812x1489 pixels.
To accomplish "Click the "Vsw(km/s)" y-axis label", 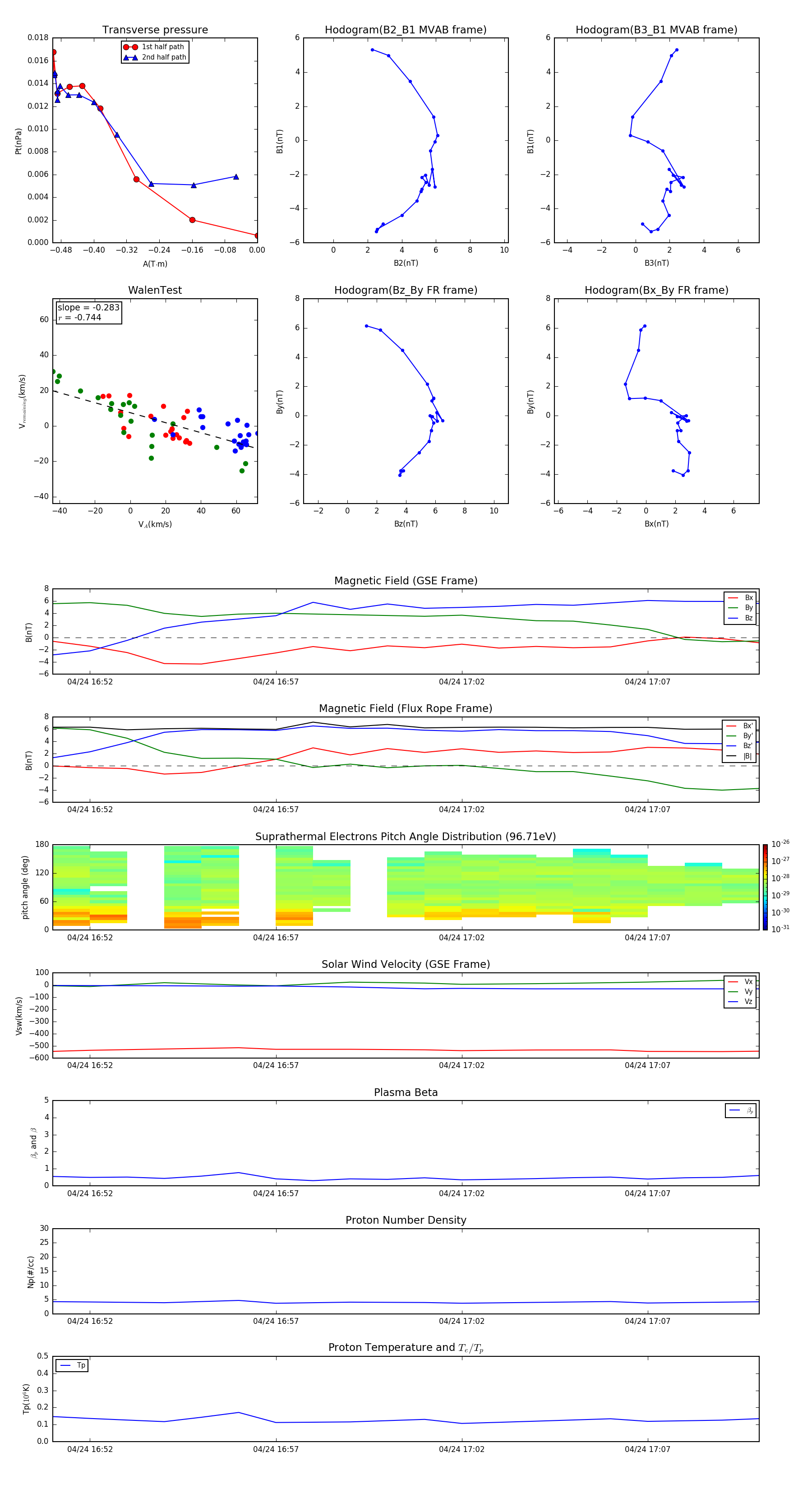I will tap(19, 1016).
